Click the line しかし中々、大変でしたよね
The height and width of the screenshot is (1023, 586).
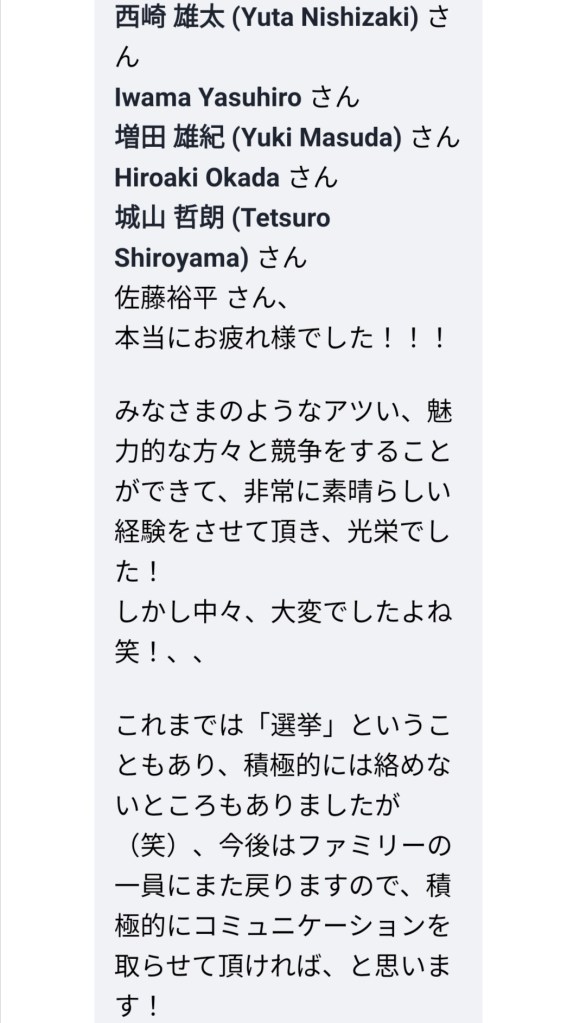click(283, 612)
